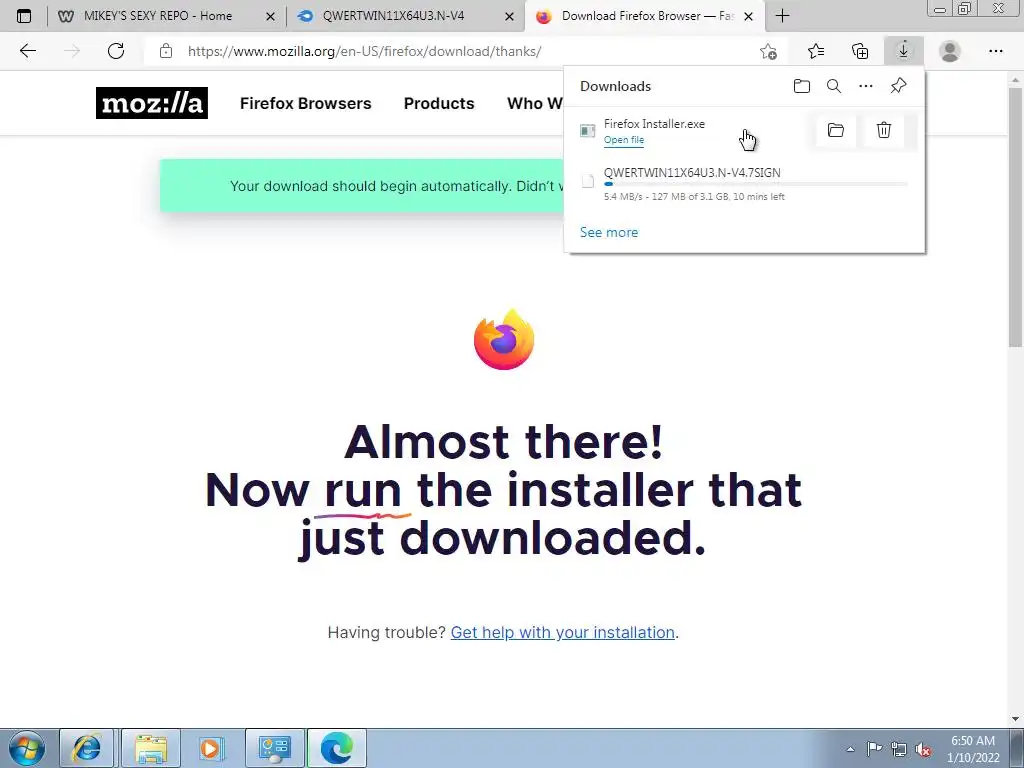Open Action Center flag icon
This screenshot has width=1024, height=768.
[x=874, y=749]
